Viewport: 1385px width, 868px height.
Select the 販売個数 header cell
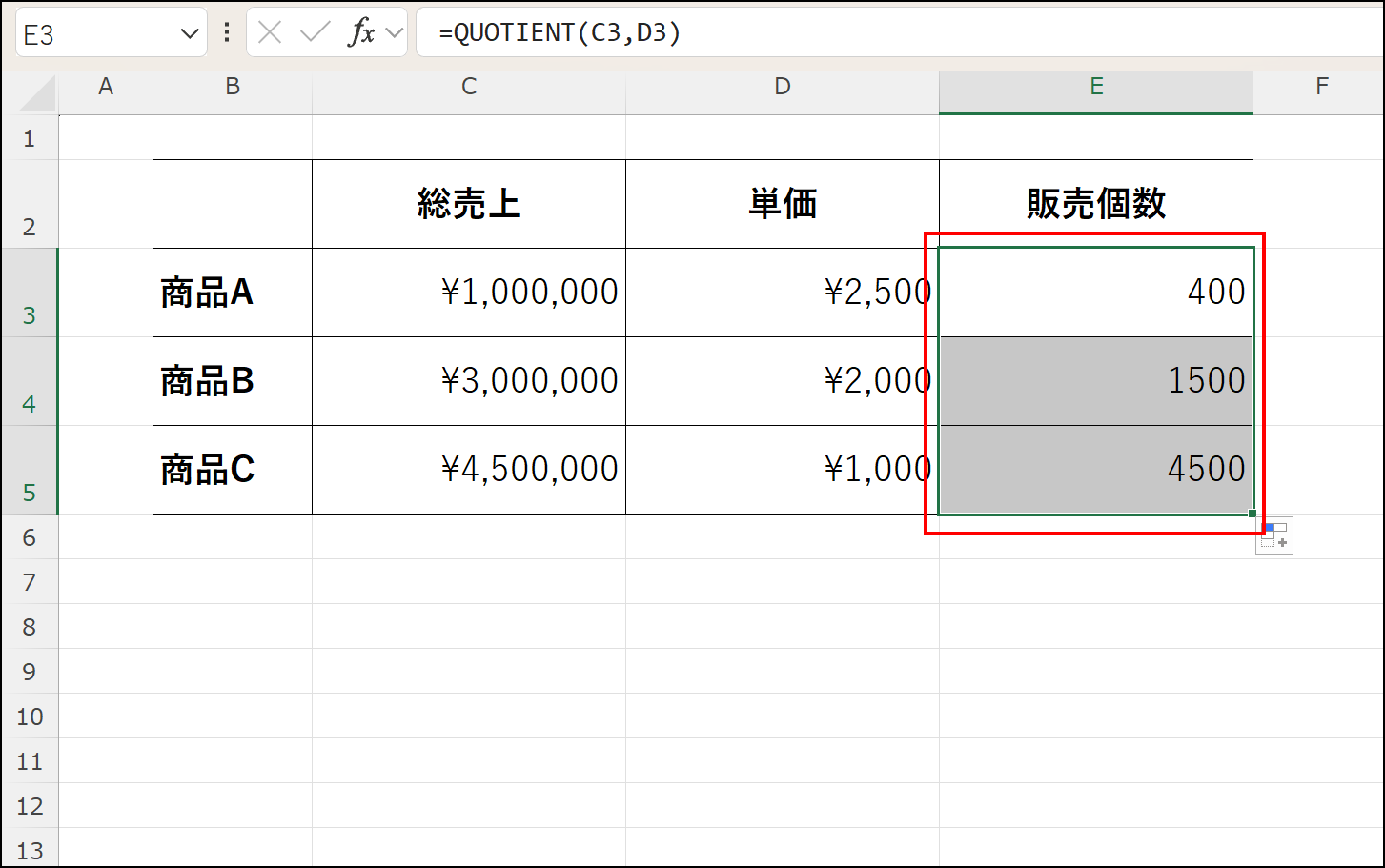(1094, 204)
